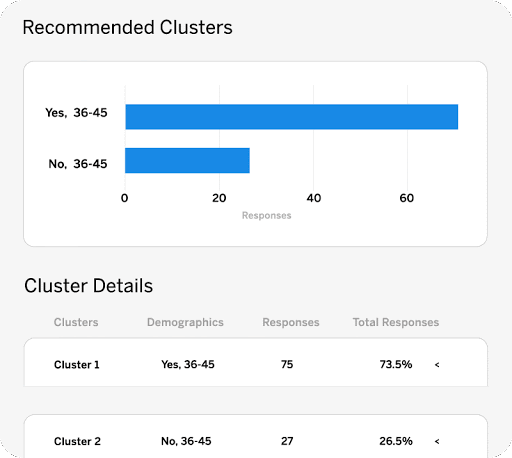This screenshot has width=512, height=458.
Task: Click the 26.5% value in Cluster 2
Action: 396,441
